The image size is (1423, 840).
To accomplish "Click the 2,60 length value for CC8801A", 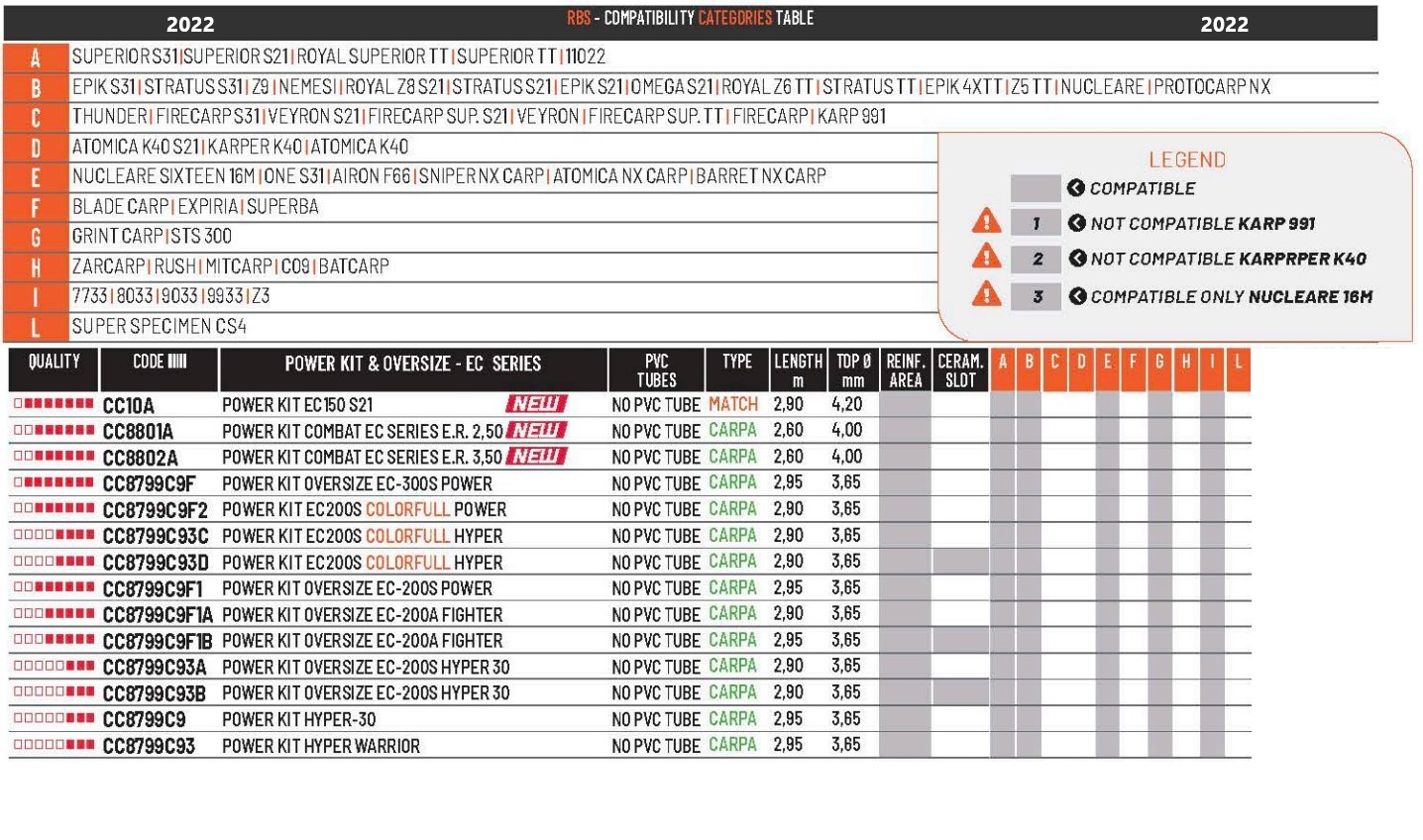I will pos(789,430).
